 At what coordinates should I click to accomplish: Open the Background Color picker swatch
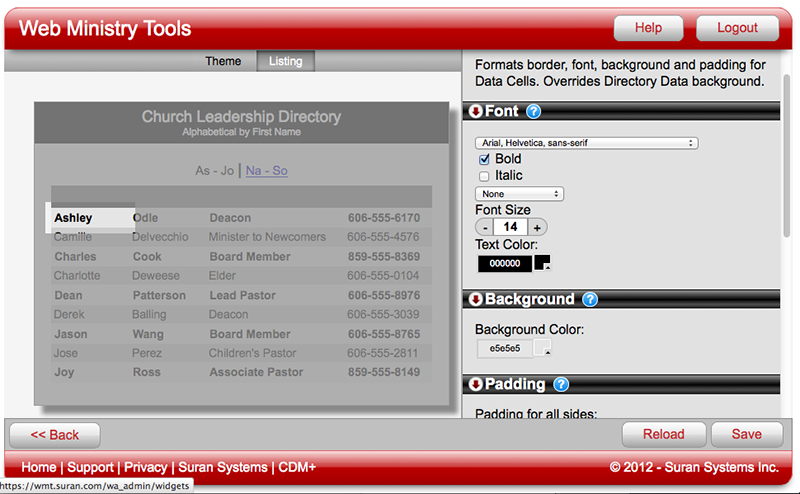point(543,348)
